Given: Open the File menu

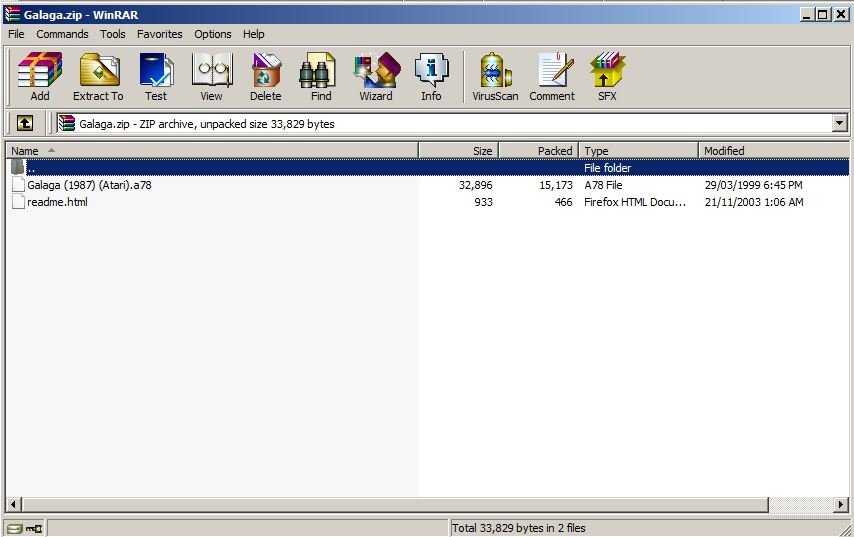Looking at the screenshot, I should point(16,34).
